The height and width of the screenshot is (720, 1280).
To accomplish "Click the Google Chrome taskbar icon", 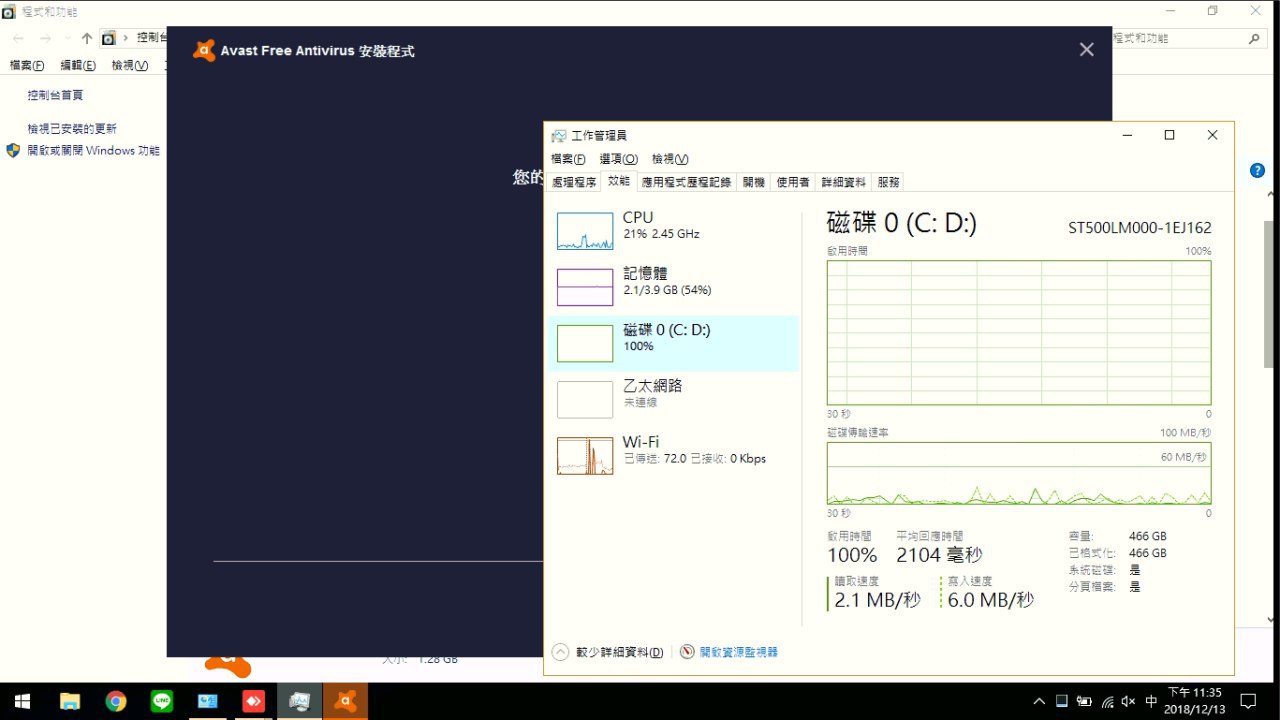I will pyautogui.click(x=116, y=701).
